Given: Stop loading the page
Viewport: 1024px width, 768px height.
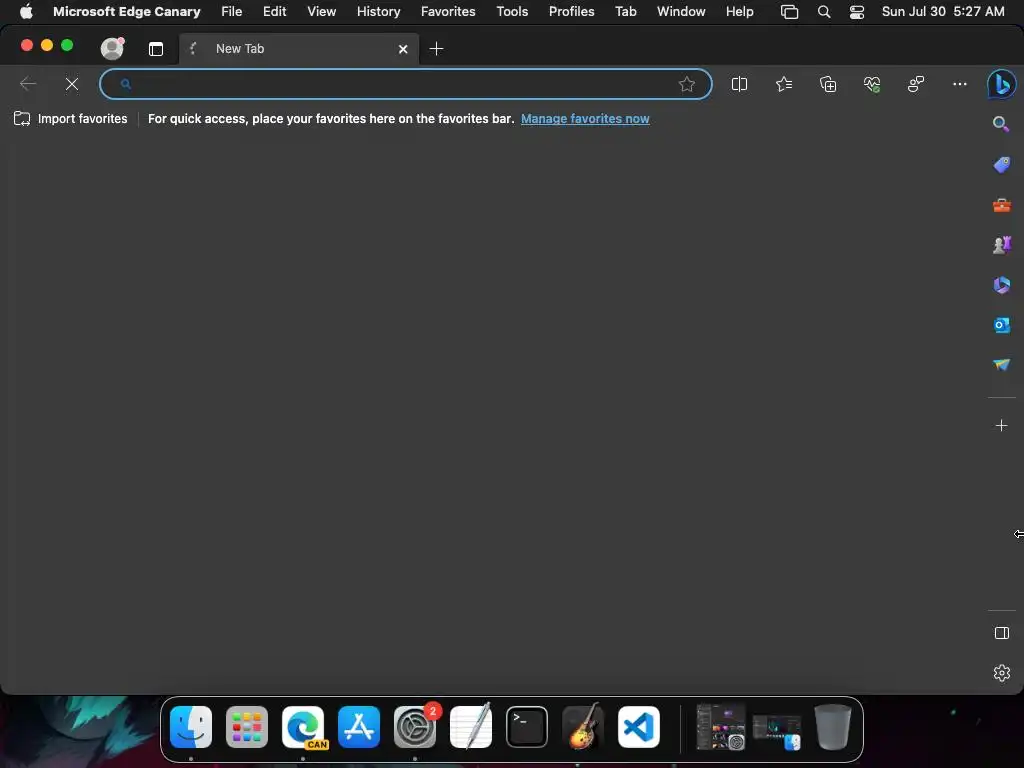Looking at the screenshot, I should pos(72,84).
